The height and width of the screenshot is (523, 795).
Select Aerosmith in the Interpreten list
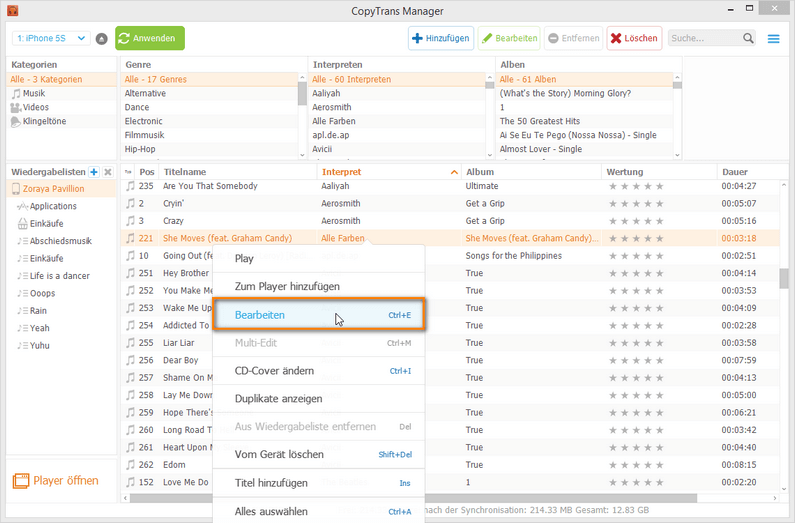pos(397,107)
